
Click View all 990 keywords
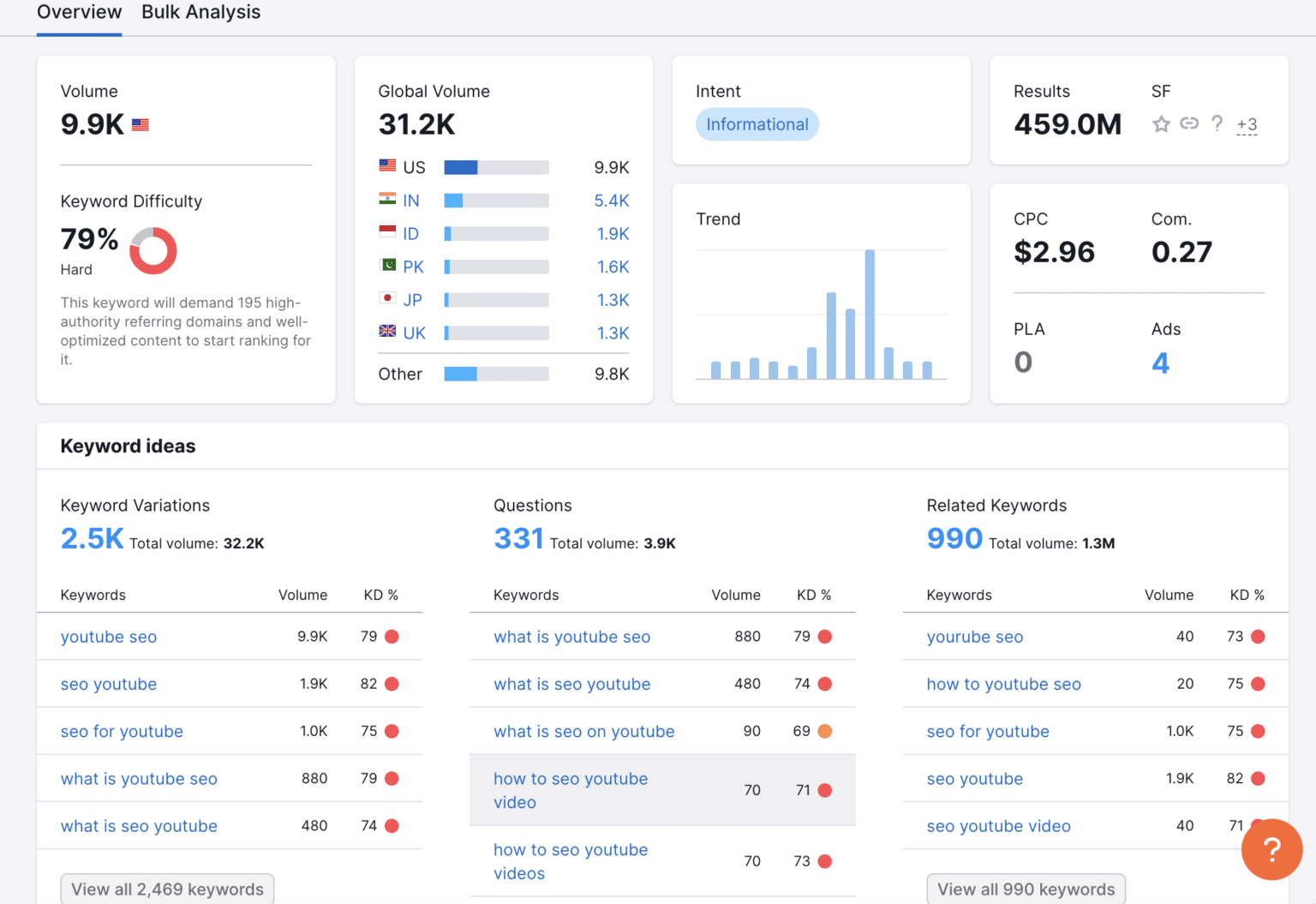point(1026,889)
